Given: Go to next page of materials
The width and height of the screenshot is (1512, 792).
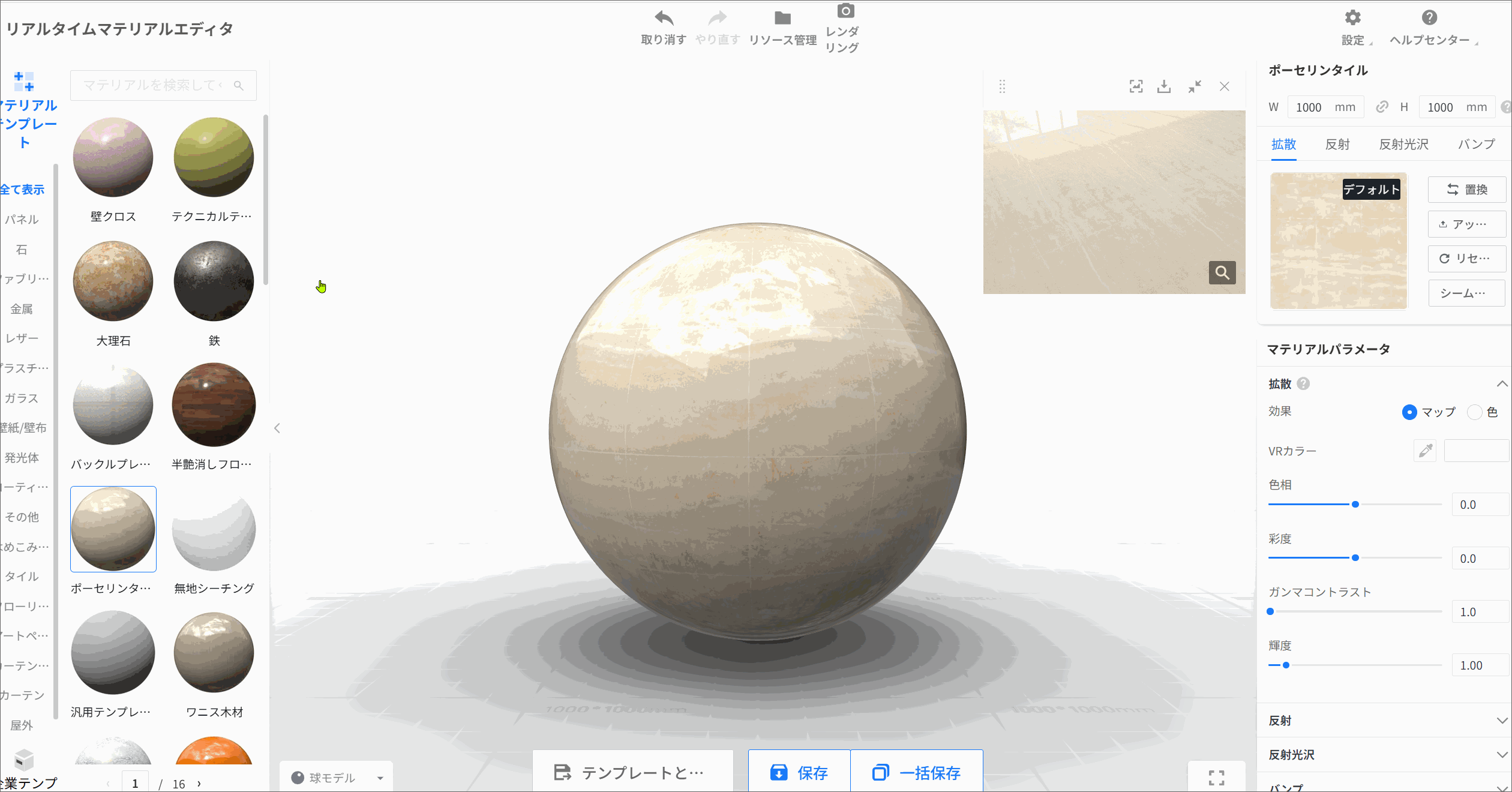Looking at the screenshot, I should point(199,784).
